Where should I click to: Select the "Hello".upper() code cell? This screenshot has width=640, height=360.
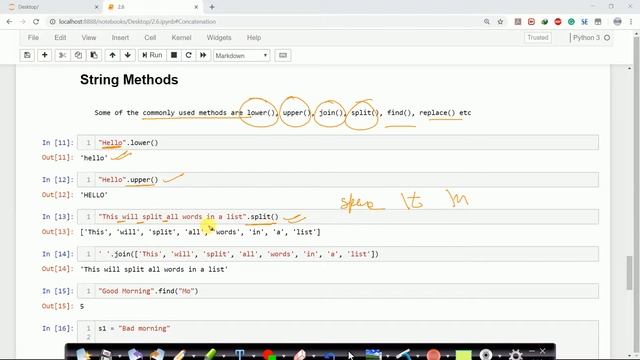(338, 180)
